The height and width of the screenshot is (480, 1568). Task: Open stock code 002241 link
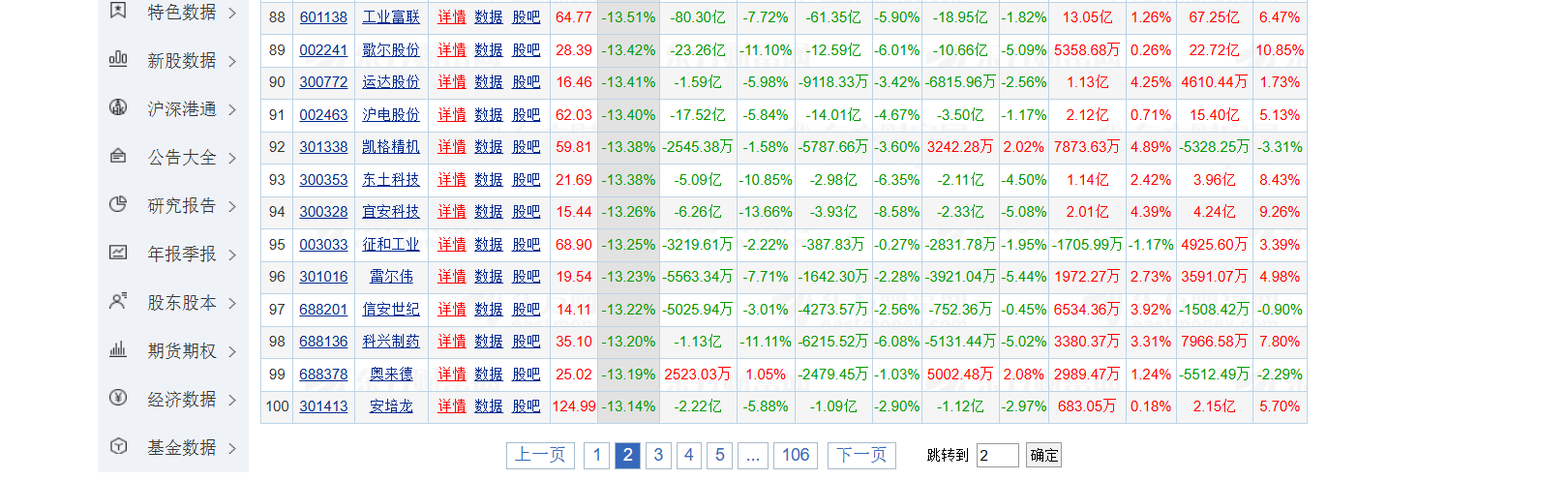point(323,50)
